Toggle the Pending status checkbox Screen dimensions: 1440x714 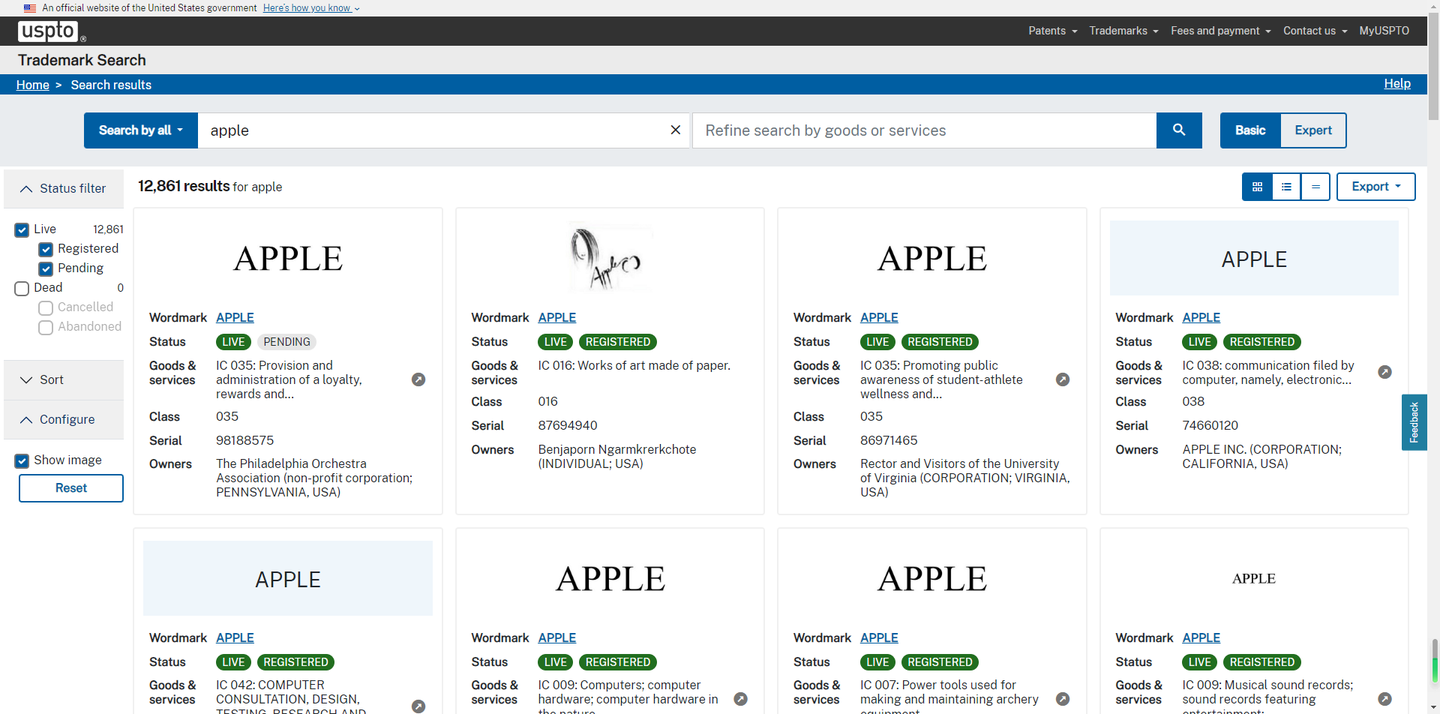[46, 268]
